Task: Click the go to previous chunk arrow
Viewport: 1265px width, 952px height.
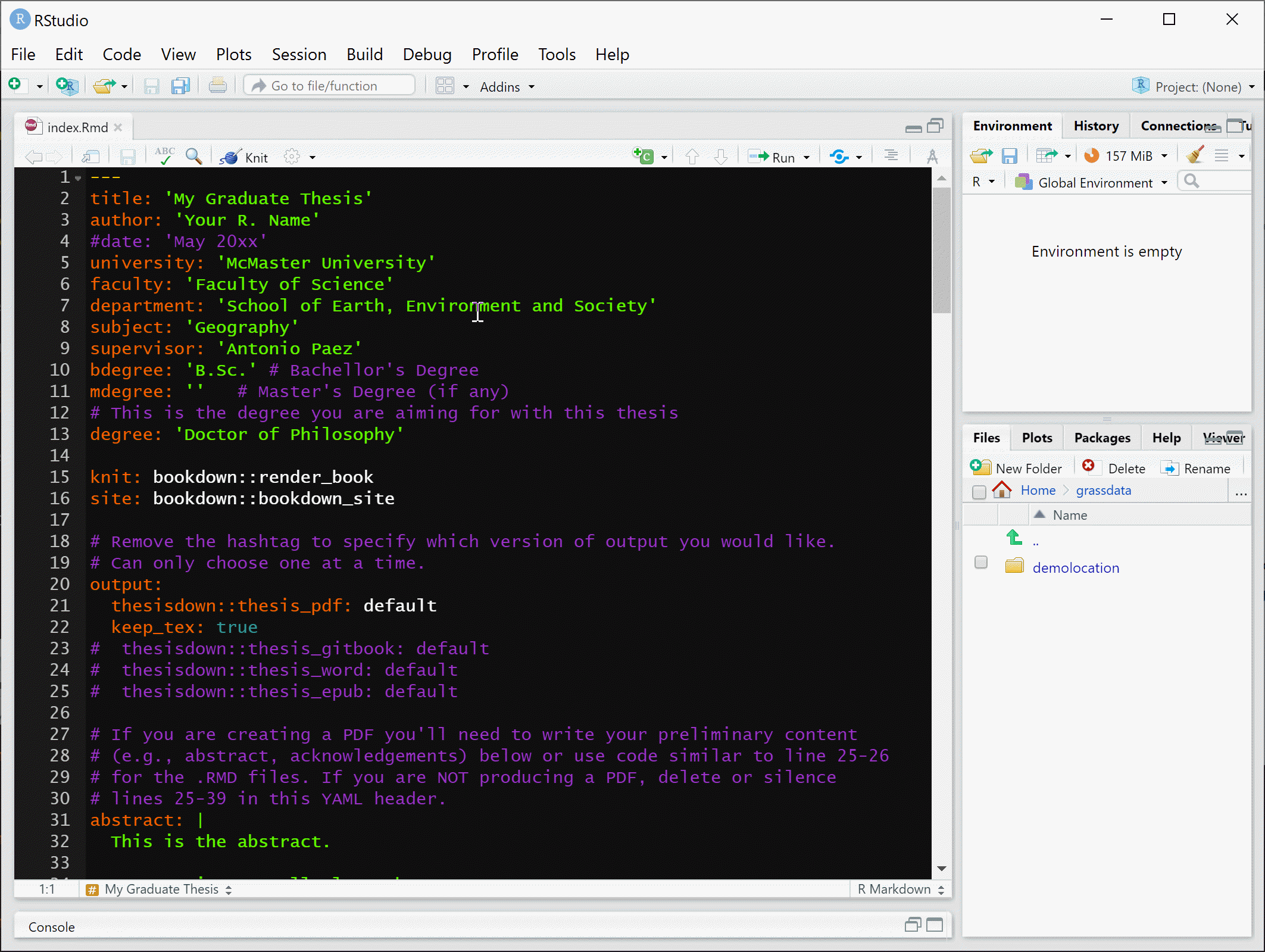Action: [x=692, y=157]
